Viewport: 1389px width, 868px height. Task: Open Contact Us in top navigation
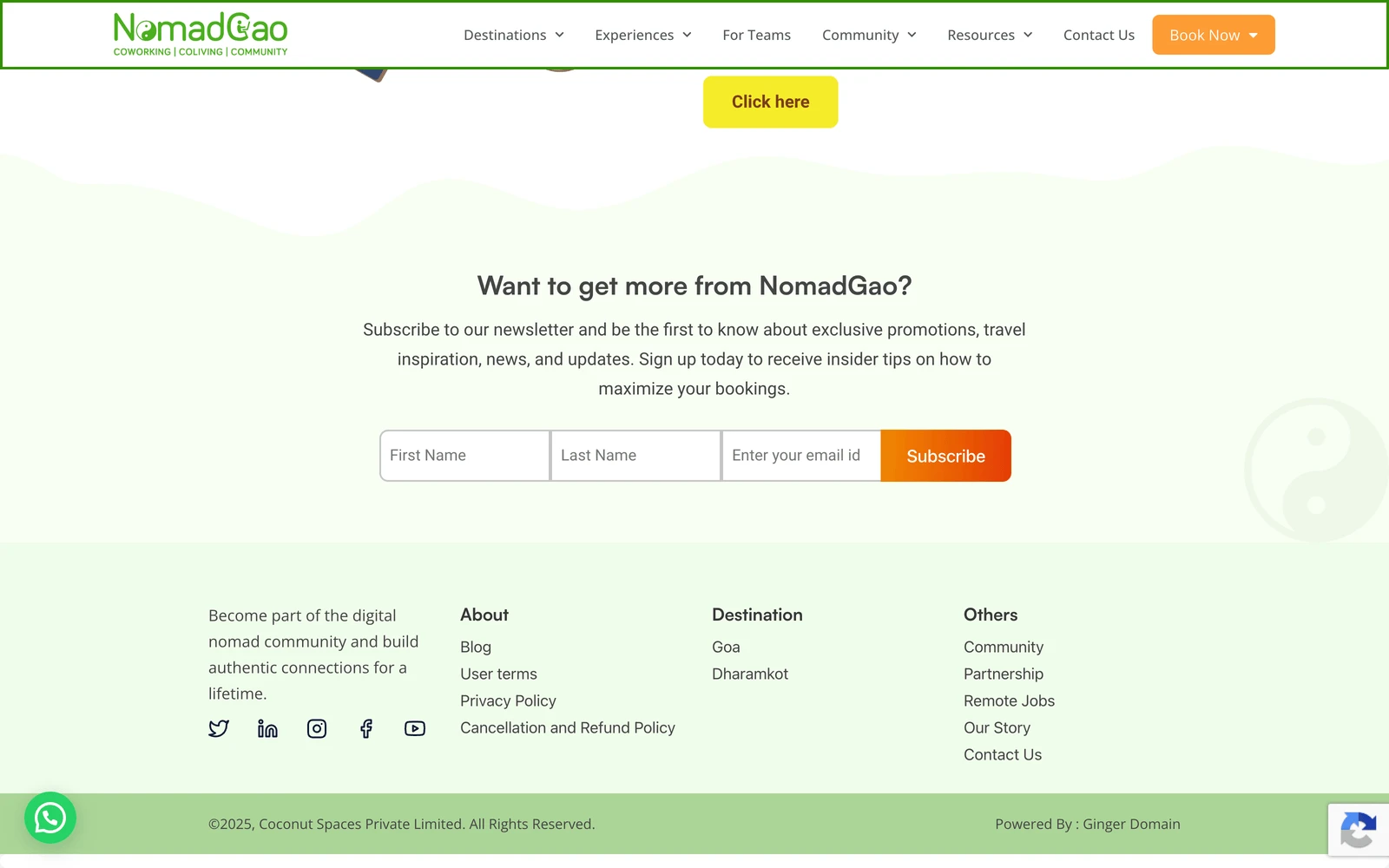click(x=1099, y=35)
